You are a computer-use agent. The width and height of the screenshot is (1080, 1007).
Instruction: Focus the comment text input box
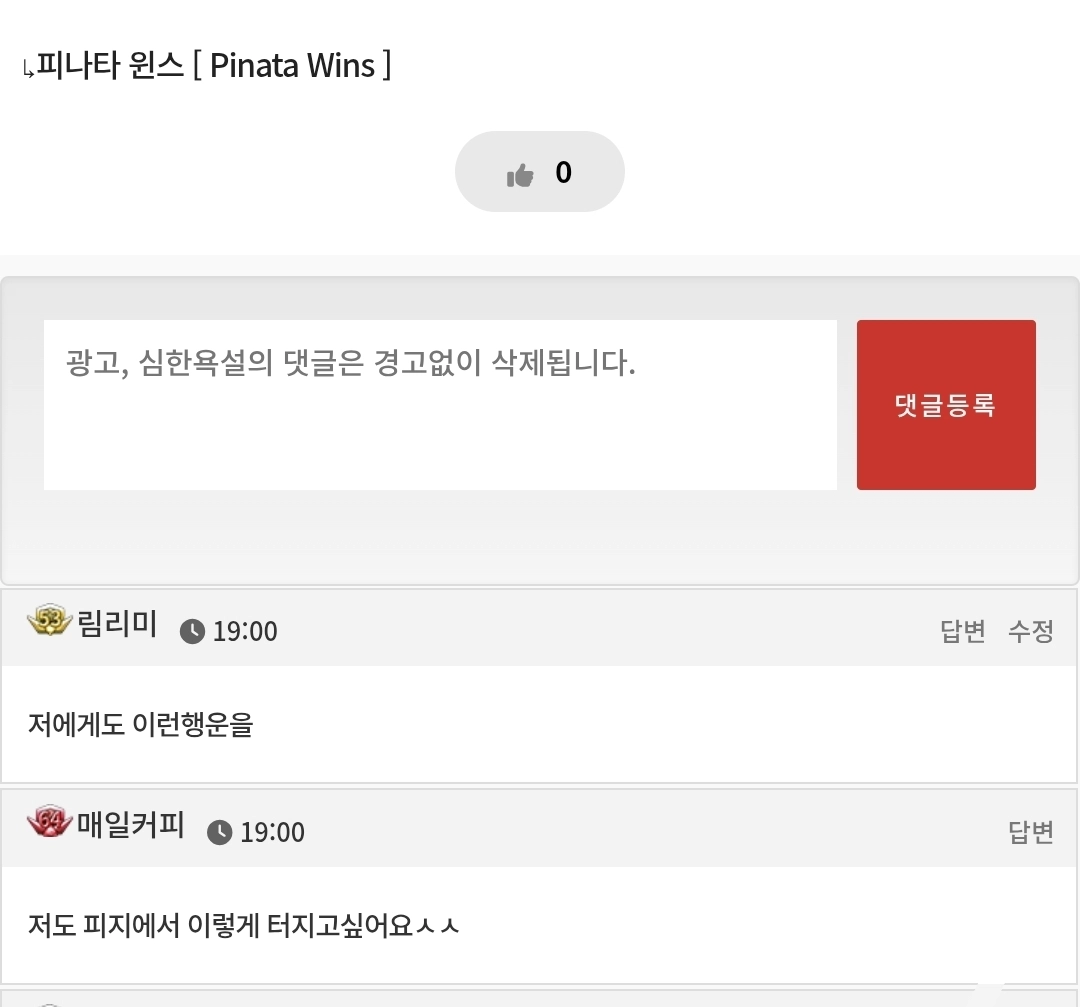(x=440, y=405)
